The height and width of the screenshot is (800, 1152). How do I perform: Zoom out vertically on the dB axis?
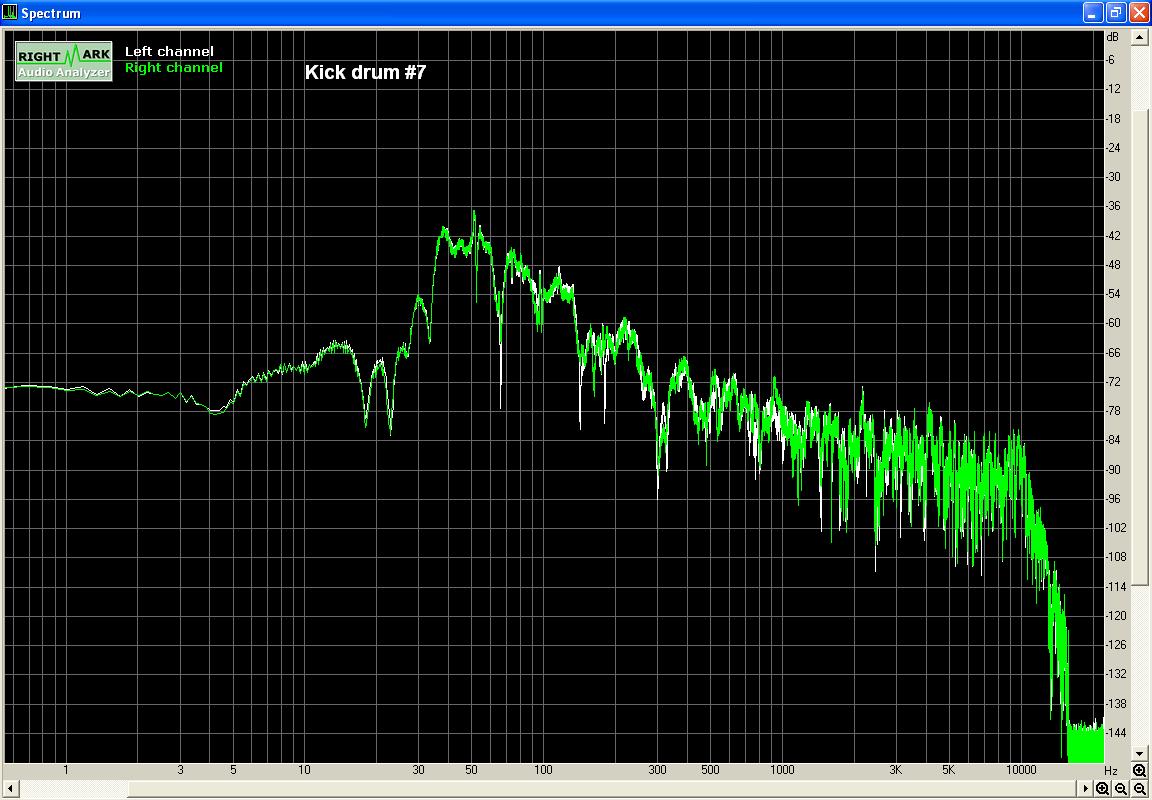(1140, 788)
